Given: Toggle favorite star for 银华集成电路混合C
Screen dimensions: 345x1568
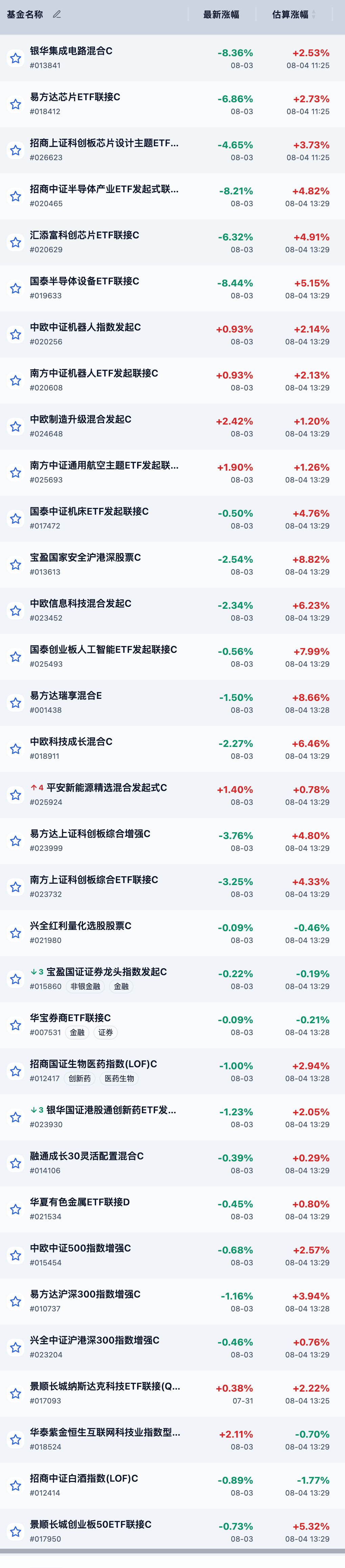Looking at the screenshot, I should click(16, 59).
